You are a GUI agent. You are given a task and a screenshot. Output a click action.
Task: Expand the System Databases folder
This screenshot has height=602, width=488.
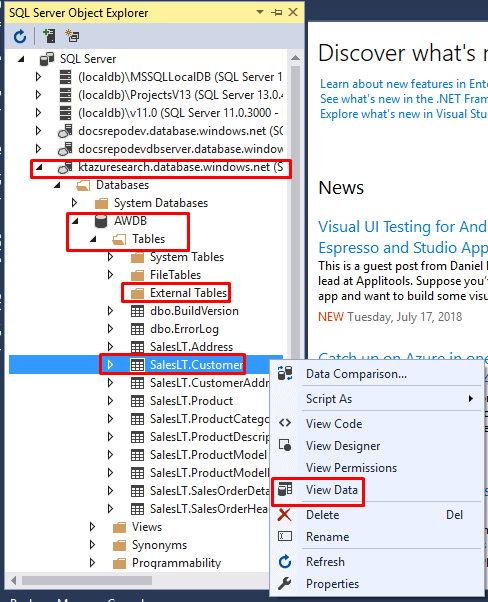point(74,203)
